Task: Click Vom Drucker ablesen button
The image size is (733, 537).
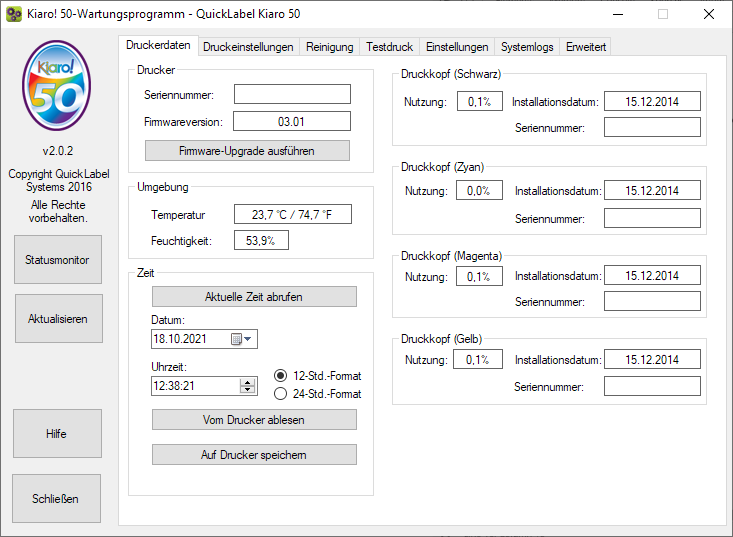Action: coord(254,419)
